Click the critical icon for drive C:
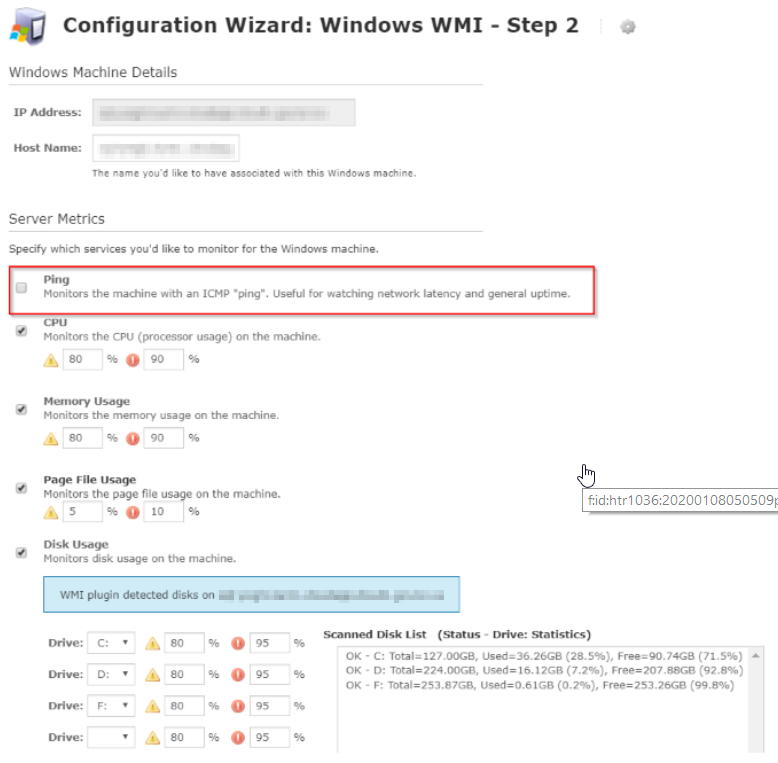 click(x=238, y=643)
